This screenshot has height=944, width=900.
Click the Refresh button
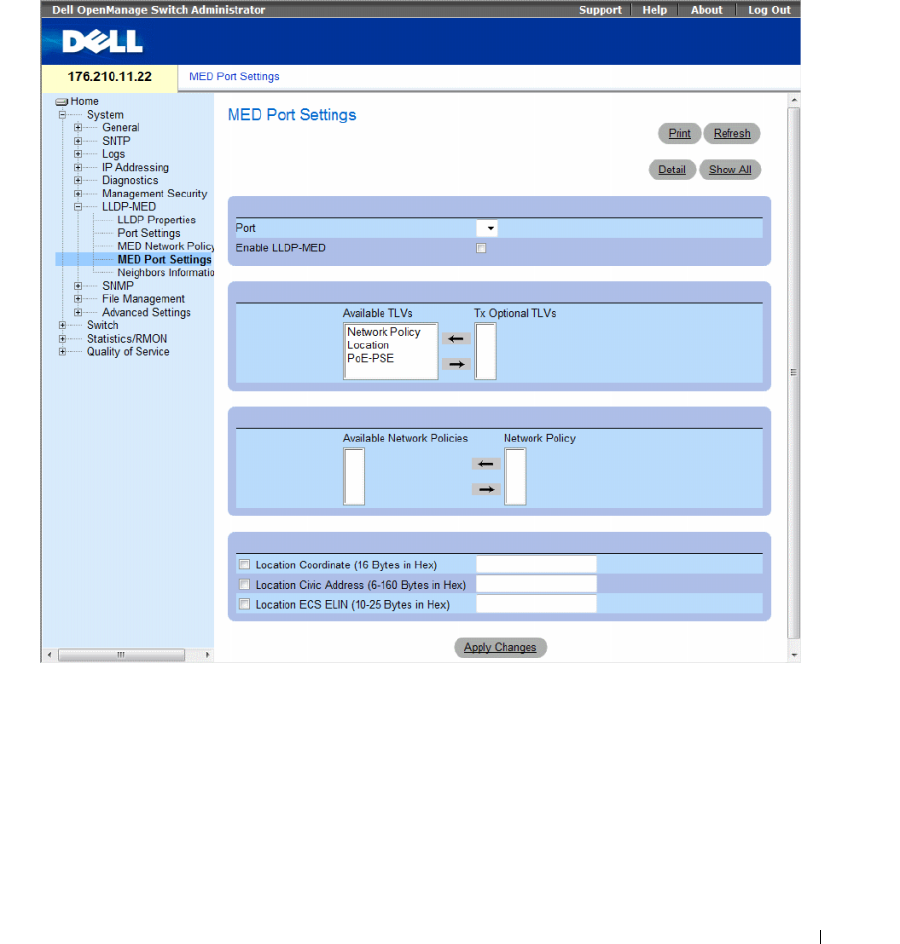point(732,134)
